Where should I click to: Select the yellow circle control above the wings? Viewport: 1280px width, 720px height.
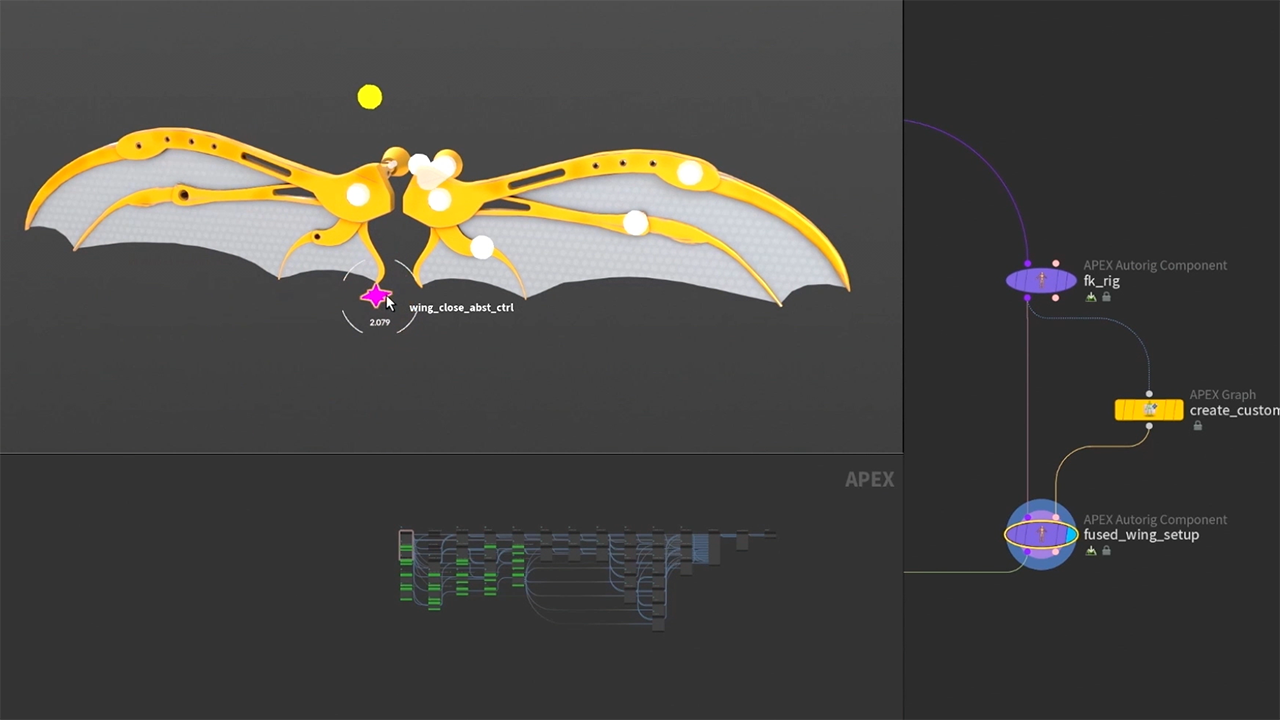[x=370, y=97]
